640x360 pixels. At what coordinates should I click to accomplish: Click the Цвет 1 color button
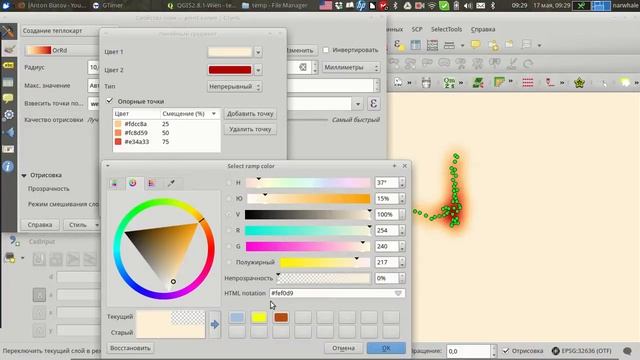point(230,52)
